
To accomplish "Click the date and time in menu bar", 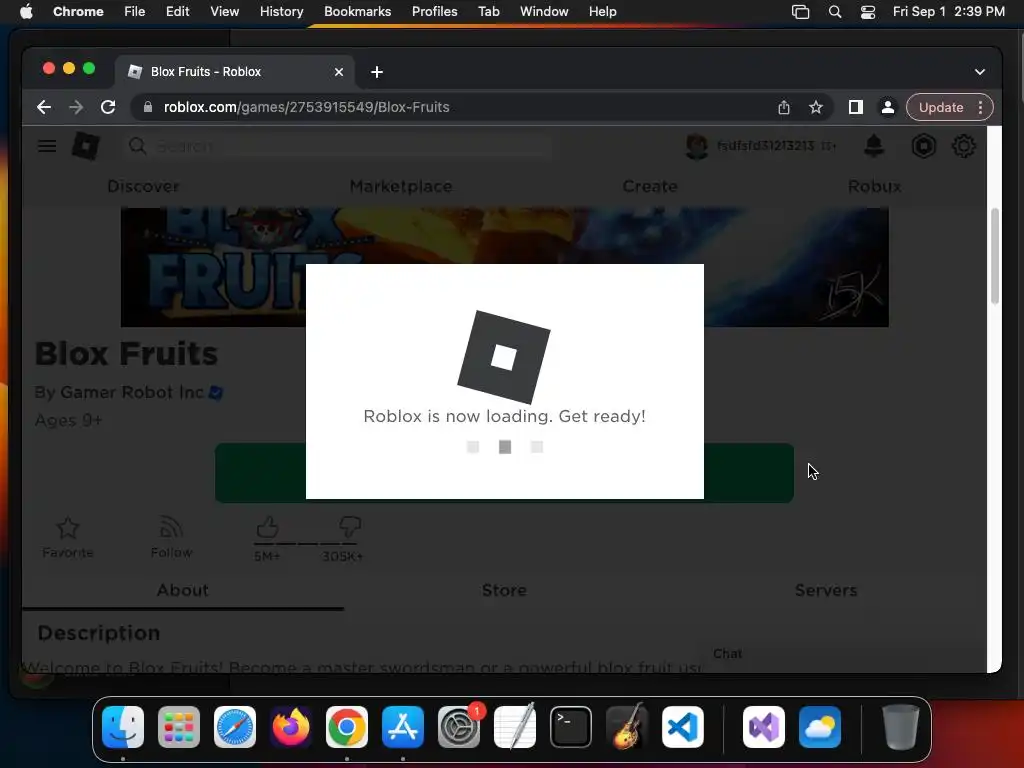I will coord(948,12).
